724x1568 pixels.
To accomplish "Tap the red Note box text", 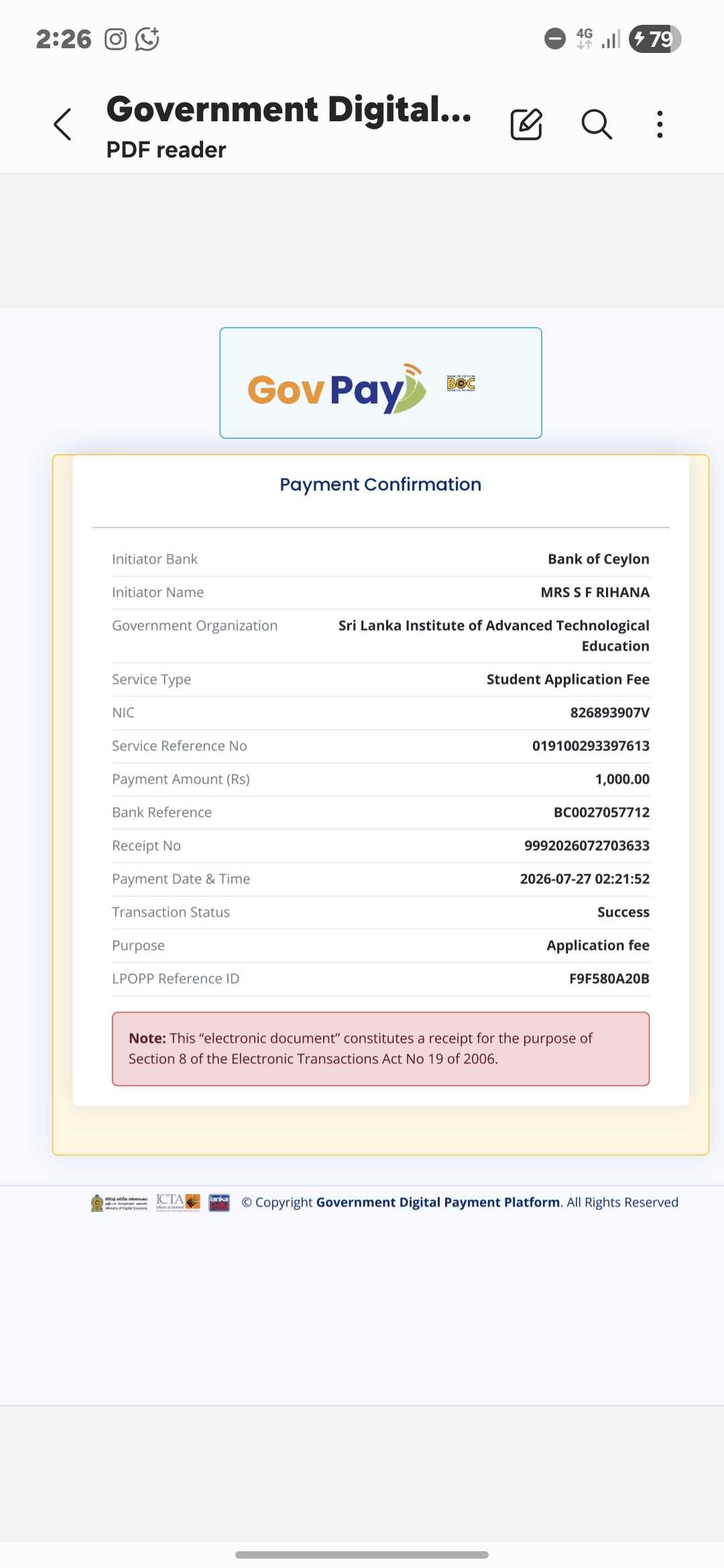I will point(381,1049).
